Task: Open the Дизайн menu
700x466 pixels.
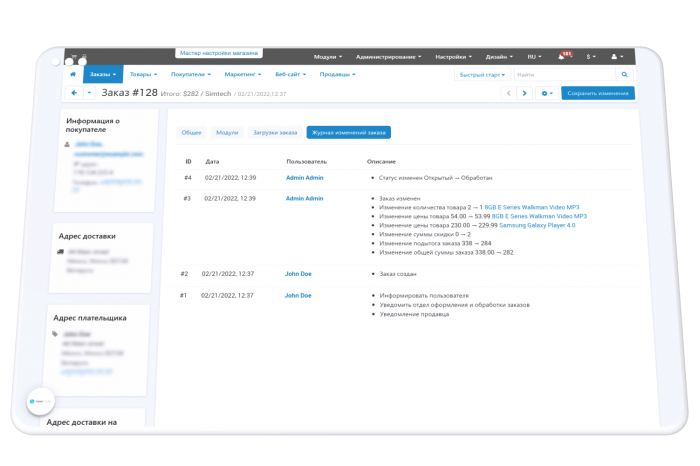Action: (499, 57)
